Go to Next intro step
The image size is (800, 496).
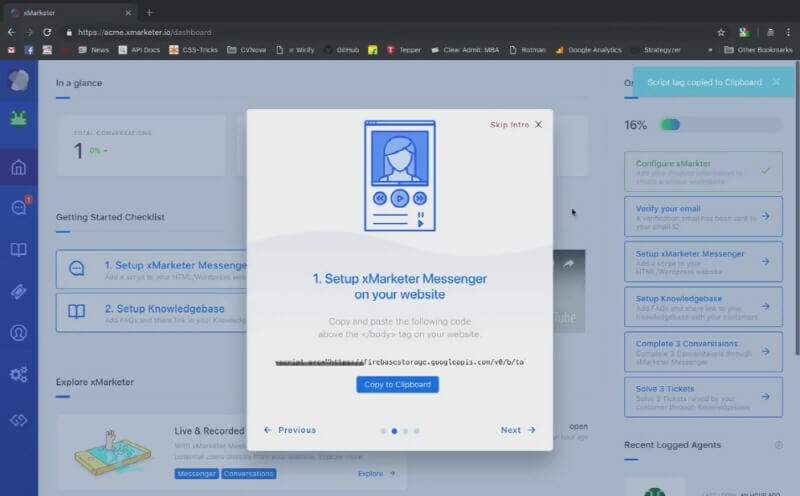click(518, 430)
